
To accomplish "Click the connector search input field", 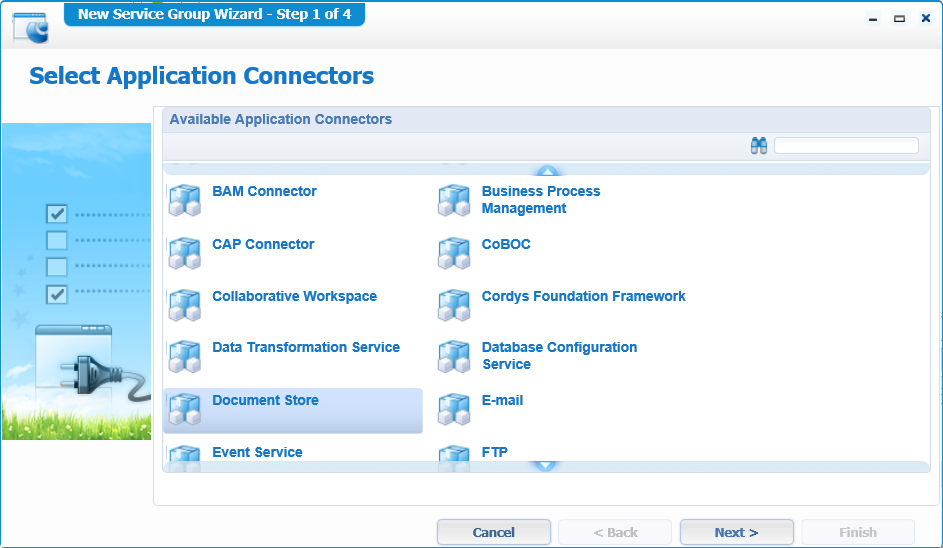I will [846, 146].
